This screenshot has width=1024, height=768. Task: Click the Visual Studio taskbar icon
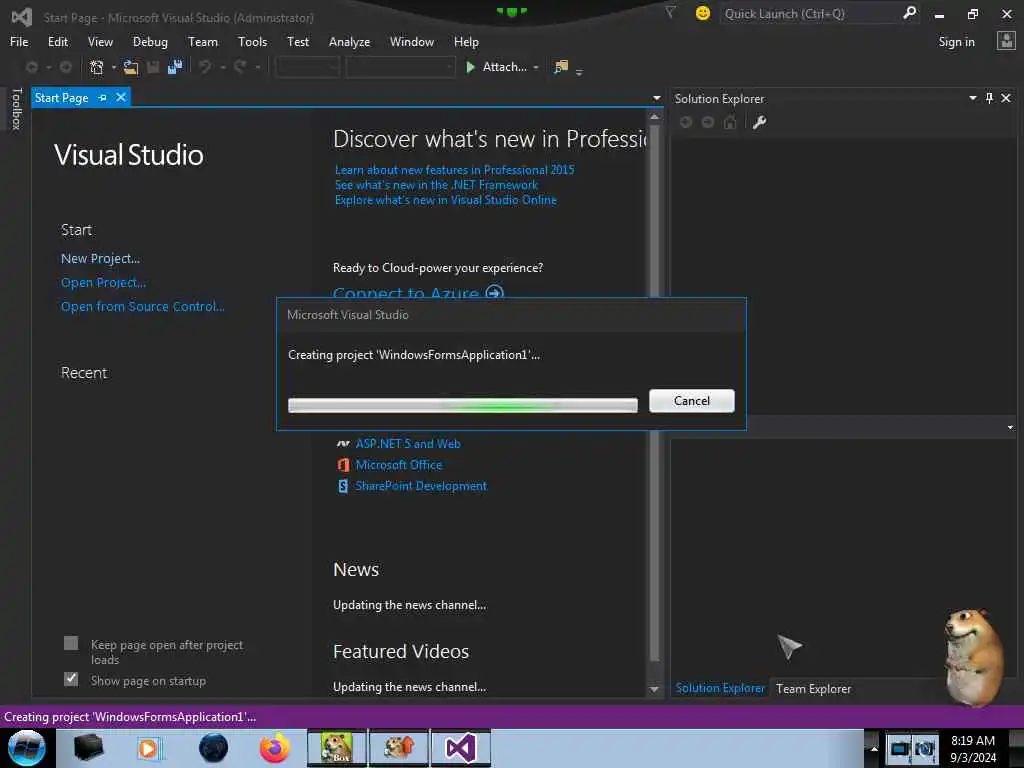(460, 748)
